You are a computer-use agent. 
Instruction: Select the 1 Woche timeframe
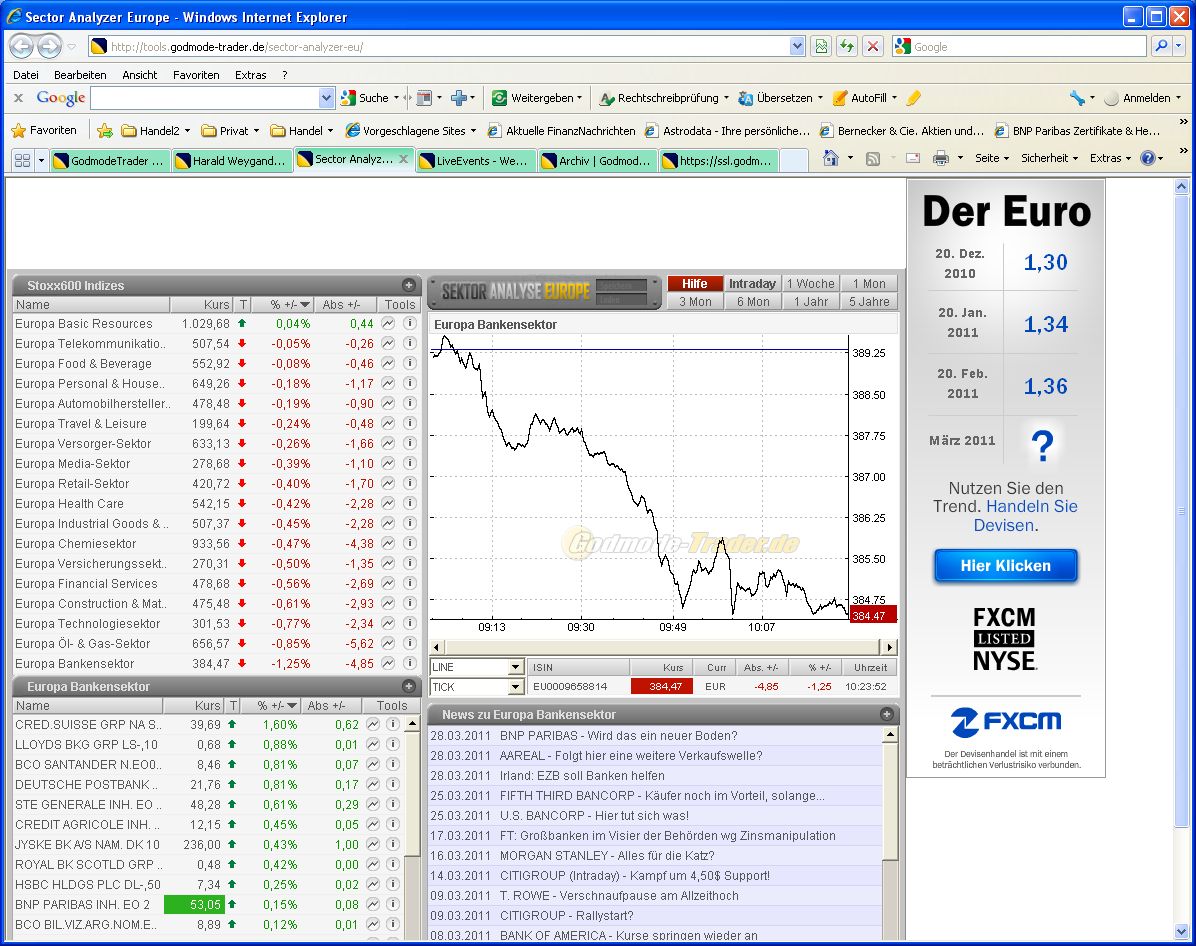(x=810, y=284)
